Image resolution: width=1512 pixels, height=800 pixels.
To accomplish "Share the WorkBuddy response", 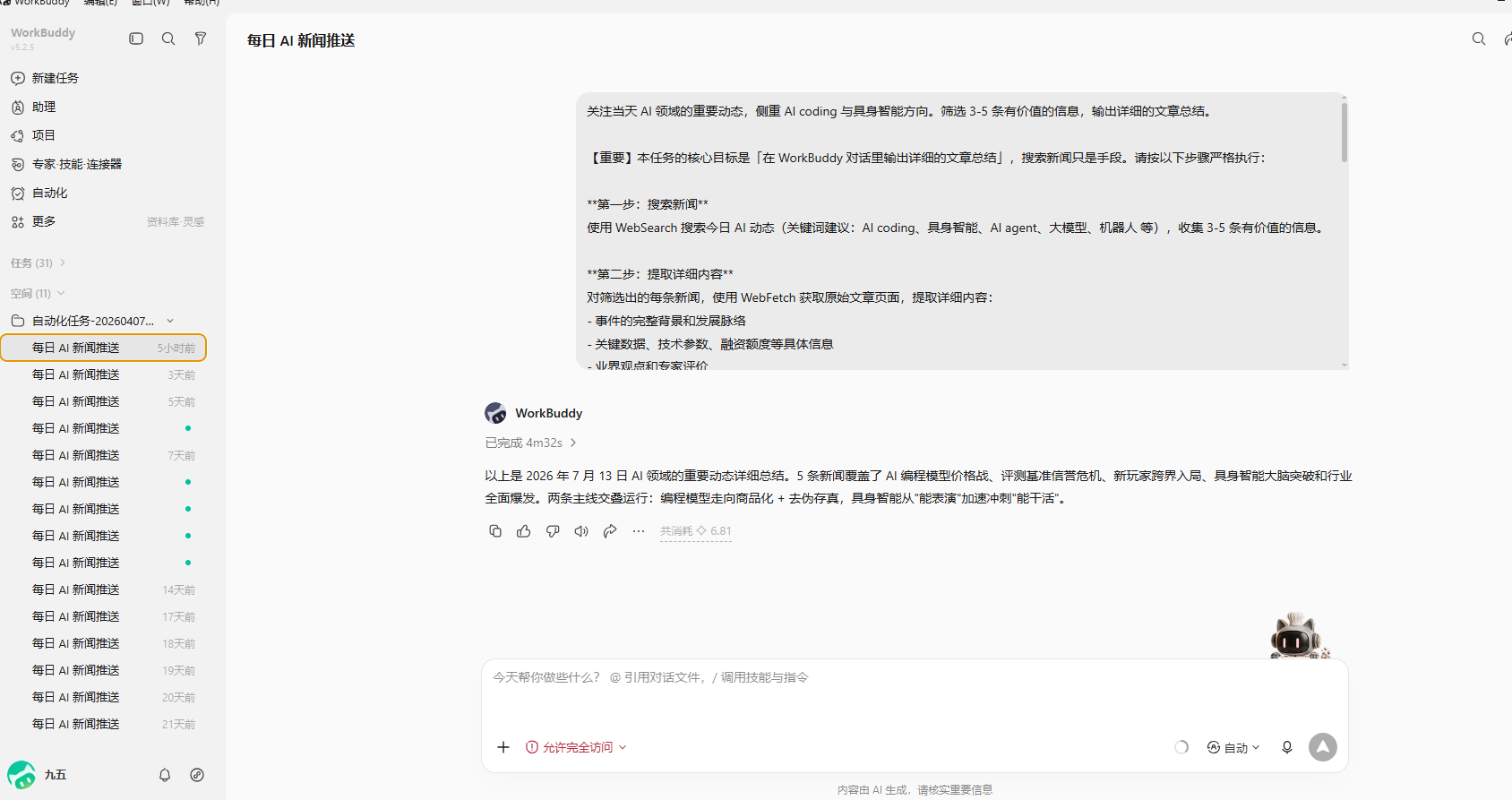I will (610, 531).
